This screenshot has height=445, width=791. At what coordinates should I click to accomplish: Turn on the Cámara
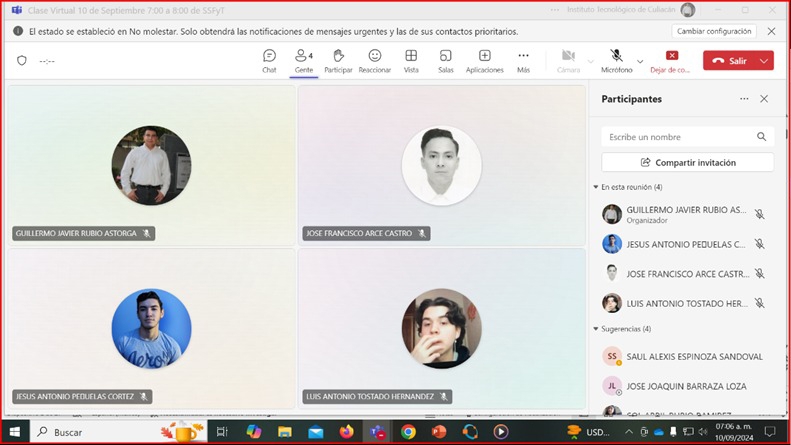569,61
